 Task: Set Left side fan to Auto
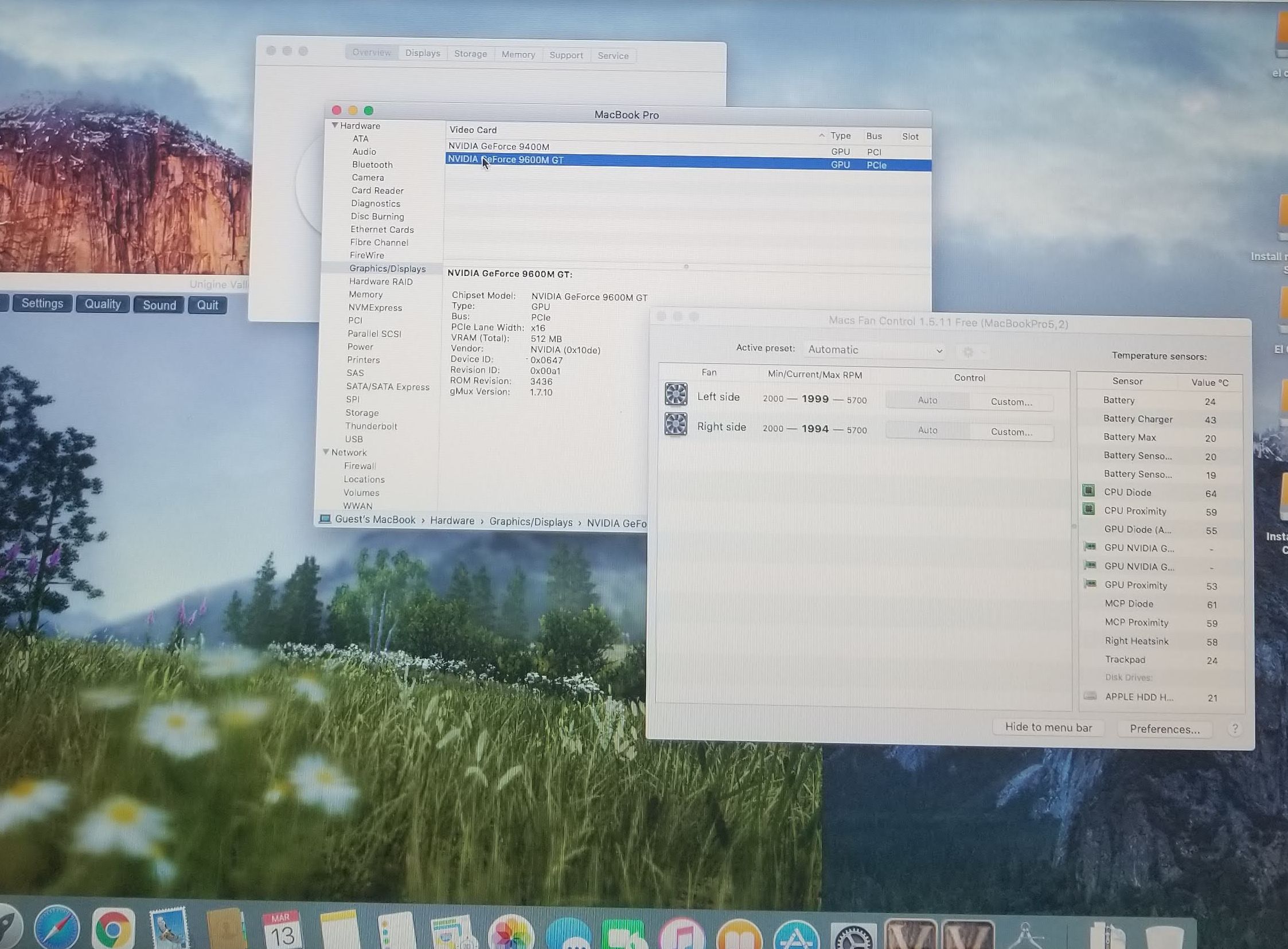[927, 400]
